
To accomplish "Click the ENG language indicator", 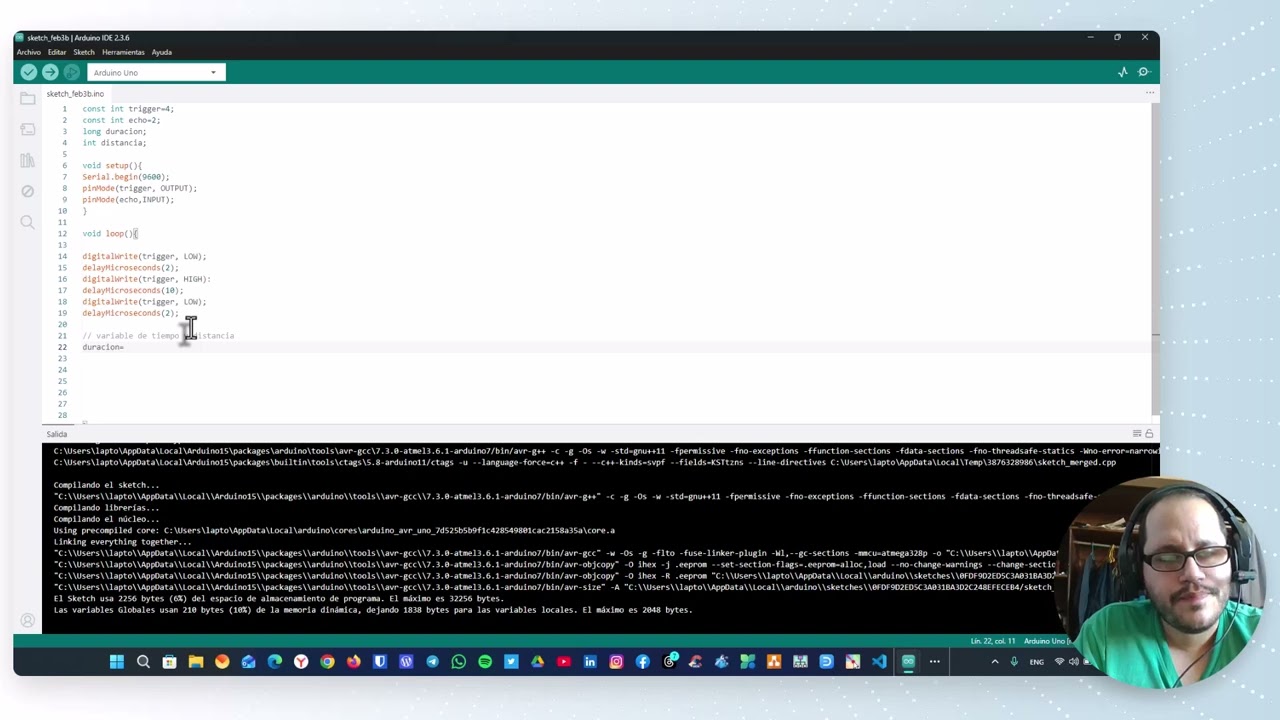I will (x=1037, y=661).
